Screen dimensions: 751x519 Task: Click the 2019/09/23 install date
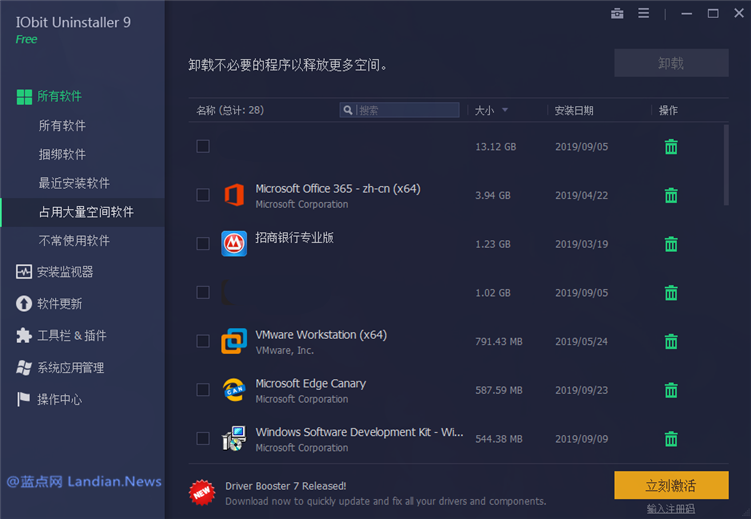(581, 391)
